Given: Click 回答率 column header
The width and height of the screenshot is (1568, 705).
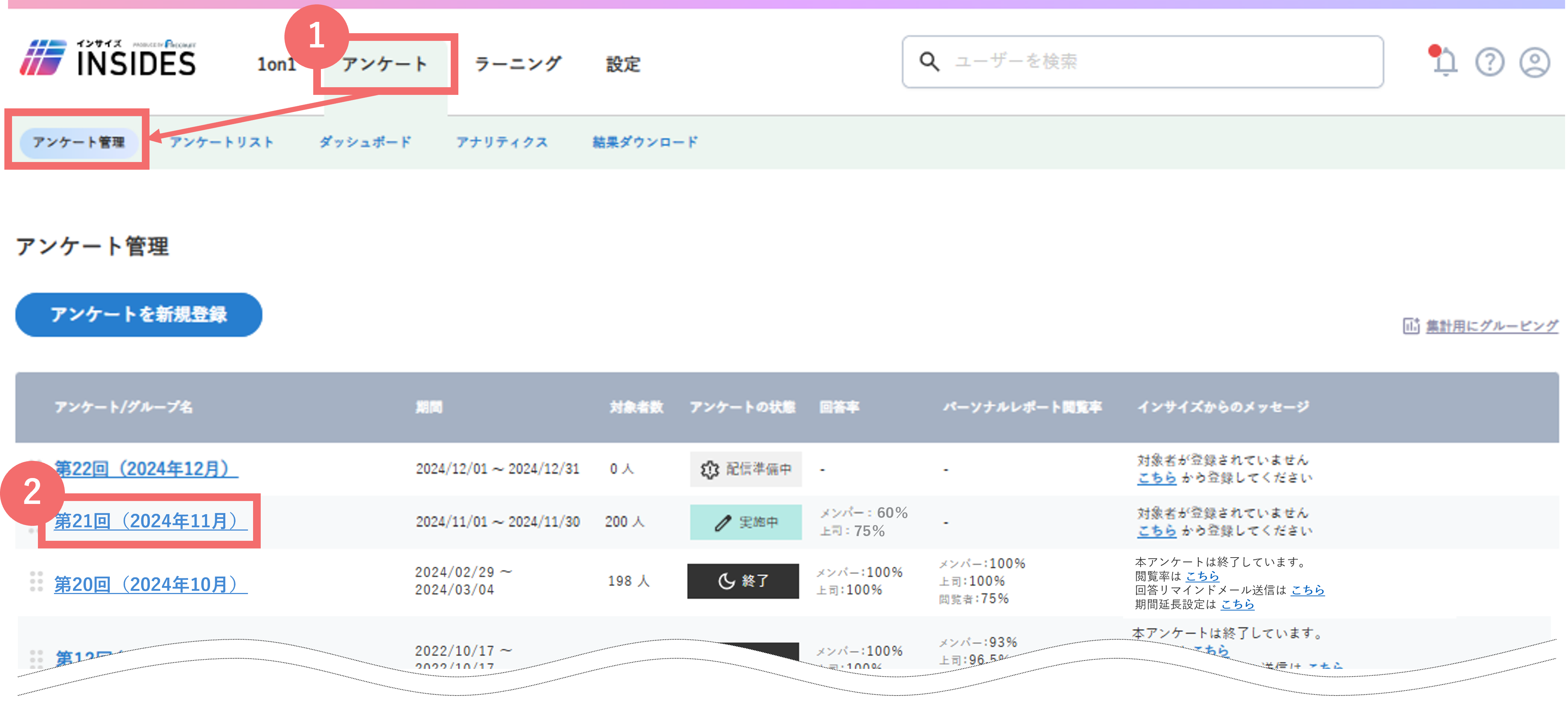Looking at the screenshot, I should pos(839,407).
